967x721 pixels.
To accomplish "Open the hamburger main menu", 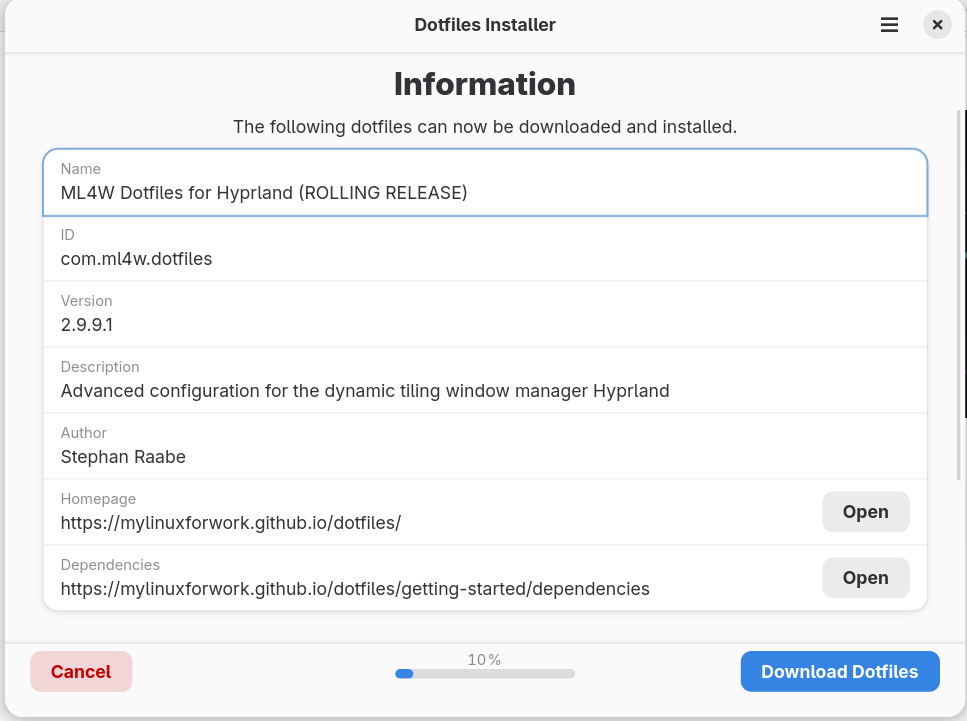I will tap(889, 25).
